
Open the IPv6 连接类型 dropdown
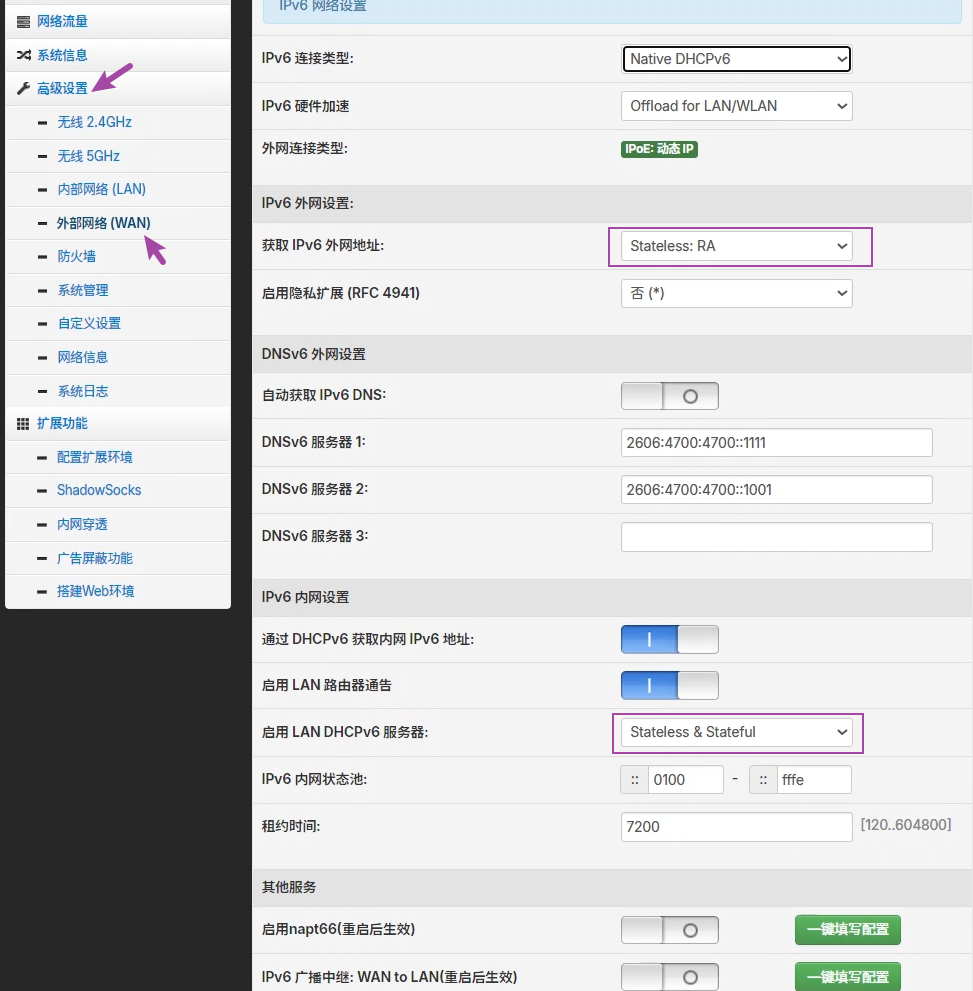point(737,59)
